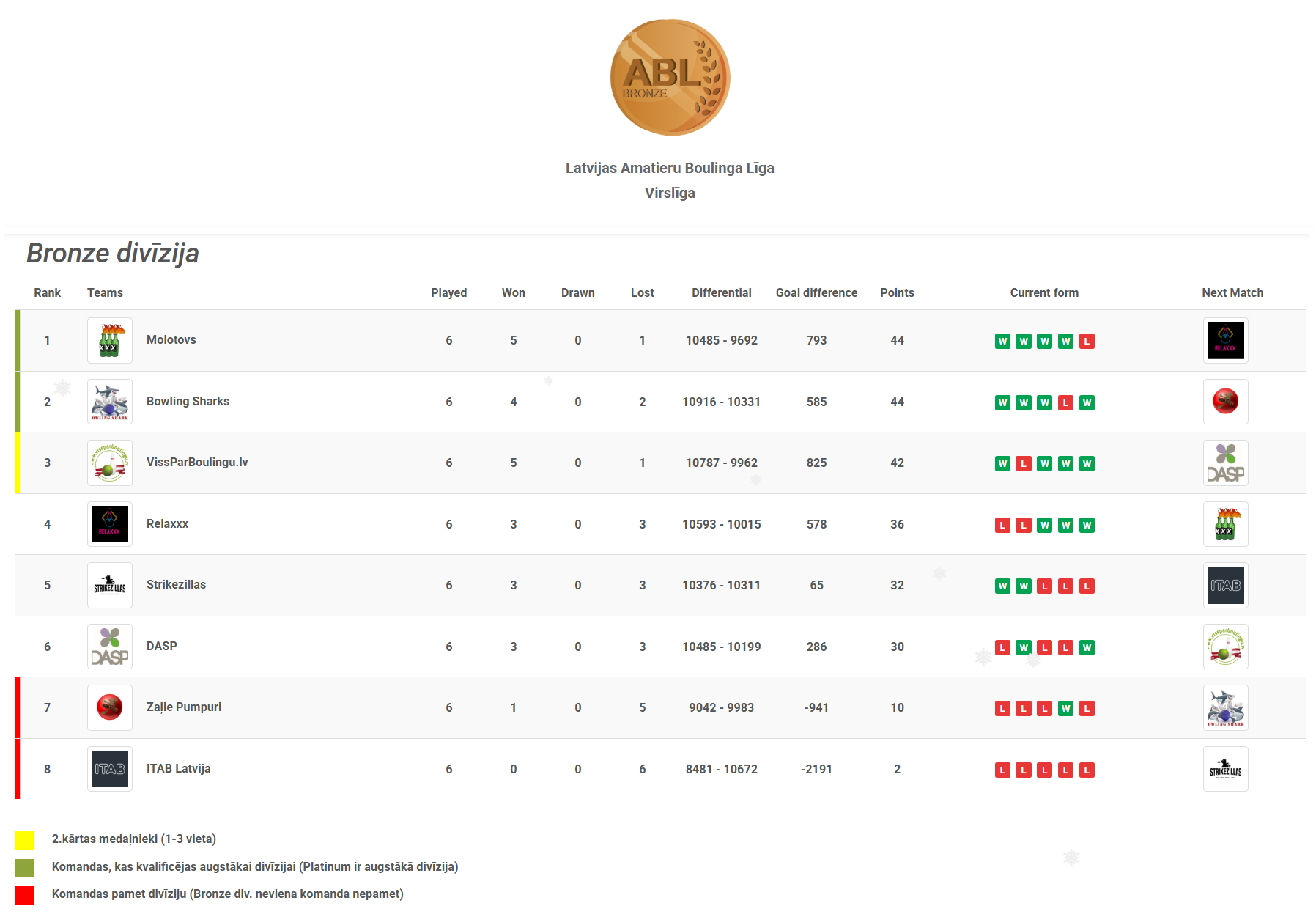The image size is (1316, 917).
Task: Open Molotovs next match Relaxxx logo
Action: [1225, 340]
